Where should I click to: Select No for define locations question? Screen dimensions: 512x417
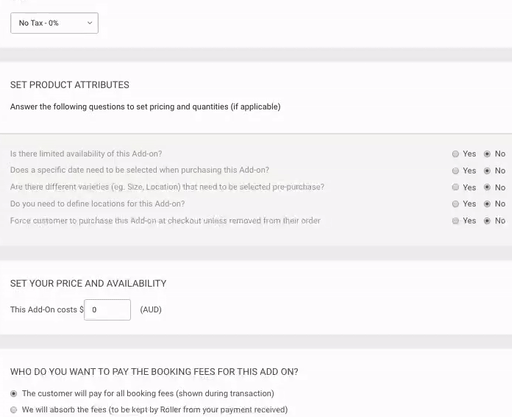point(487,204)
